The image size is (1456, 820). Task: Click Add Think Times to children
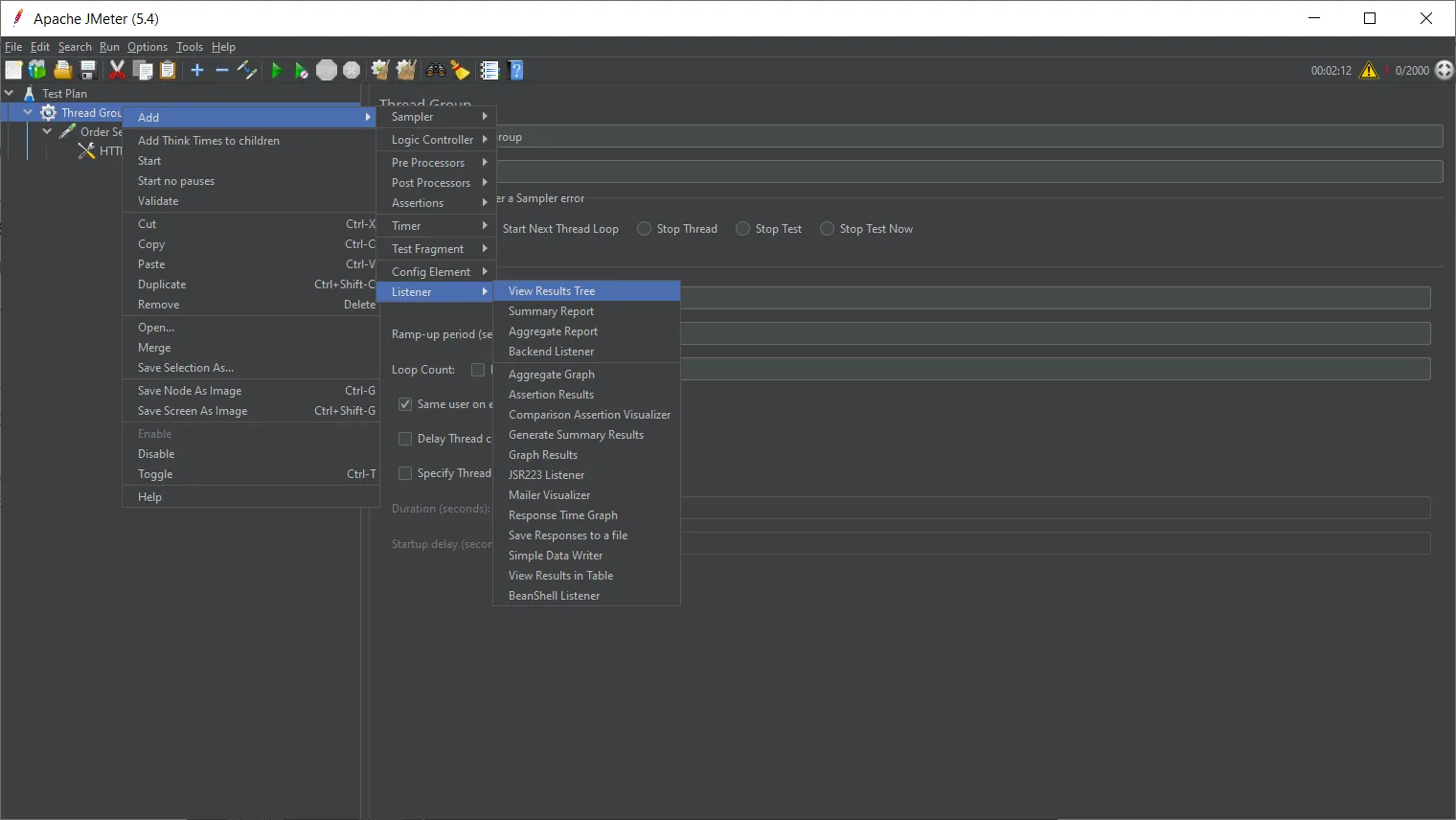pos(249,141)
